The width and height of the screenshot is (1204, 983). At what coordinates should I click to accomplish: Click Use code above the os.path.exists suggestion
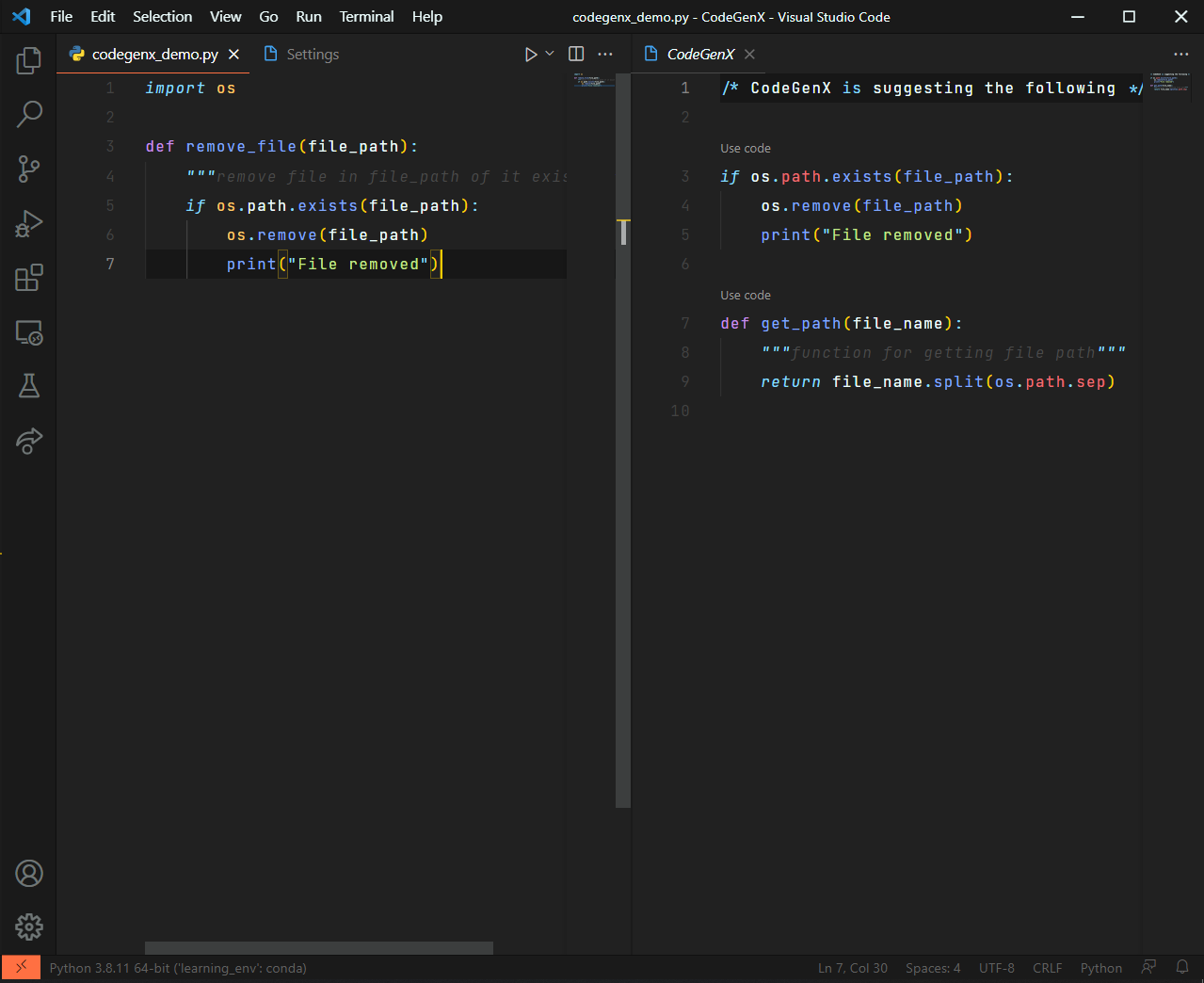(746, 149)
